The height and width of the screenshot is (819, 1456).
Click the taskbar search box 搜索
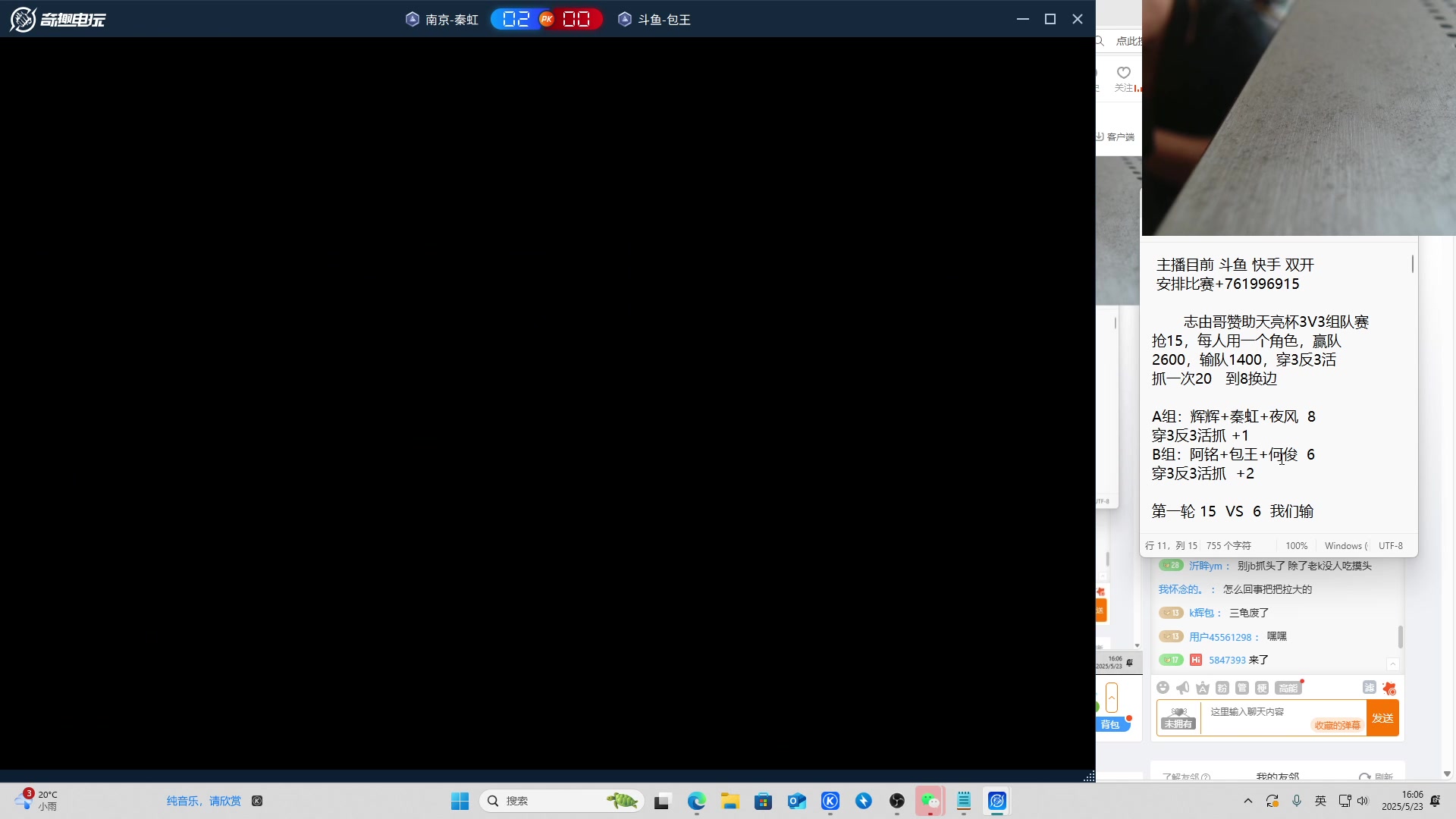tap(562, 801)
